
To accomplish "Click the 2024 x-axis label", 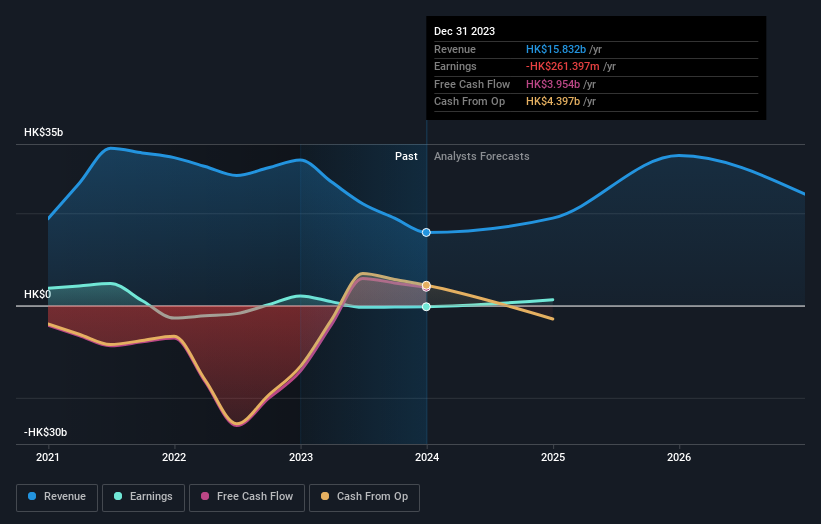I will coord(427,457).
